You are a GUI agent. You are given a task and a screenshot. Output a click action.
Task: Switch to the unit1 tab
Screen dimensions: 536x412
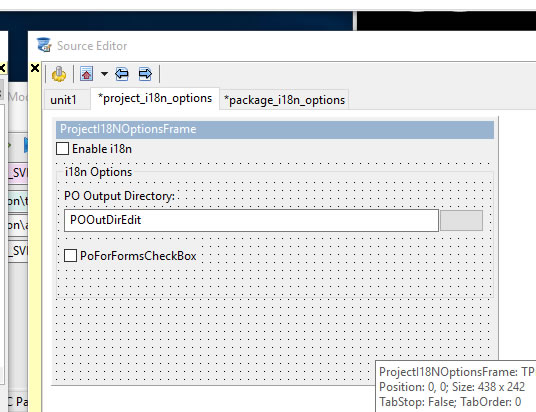[x=63, y=100]
